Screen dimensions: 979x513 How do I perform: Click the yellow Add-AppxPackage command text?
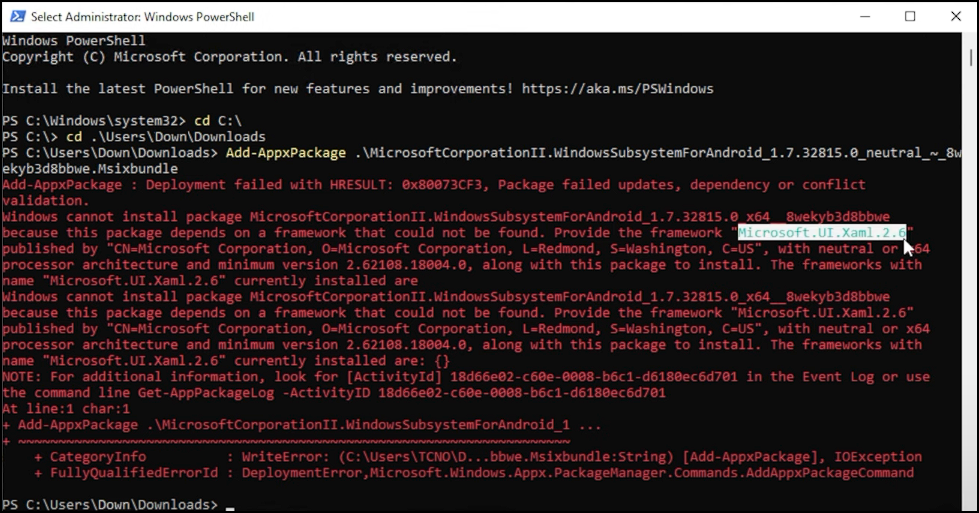(x=285, y=153)
